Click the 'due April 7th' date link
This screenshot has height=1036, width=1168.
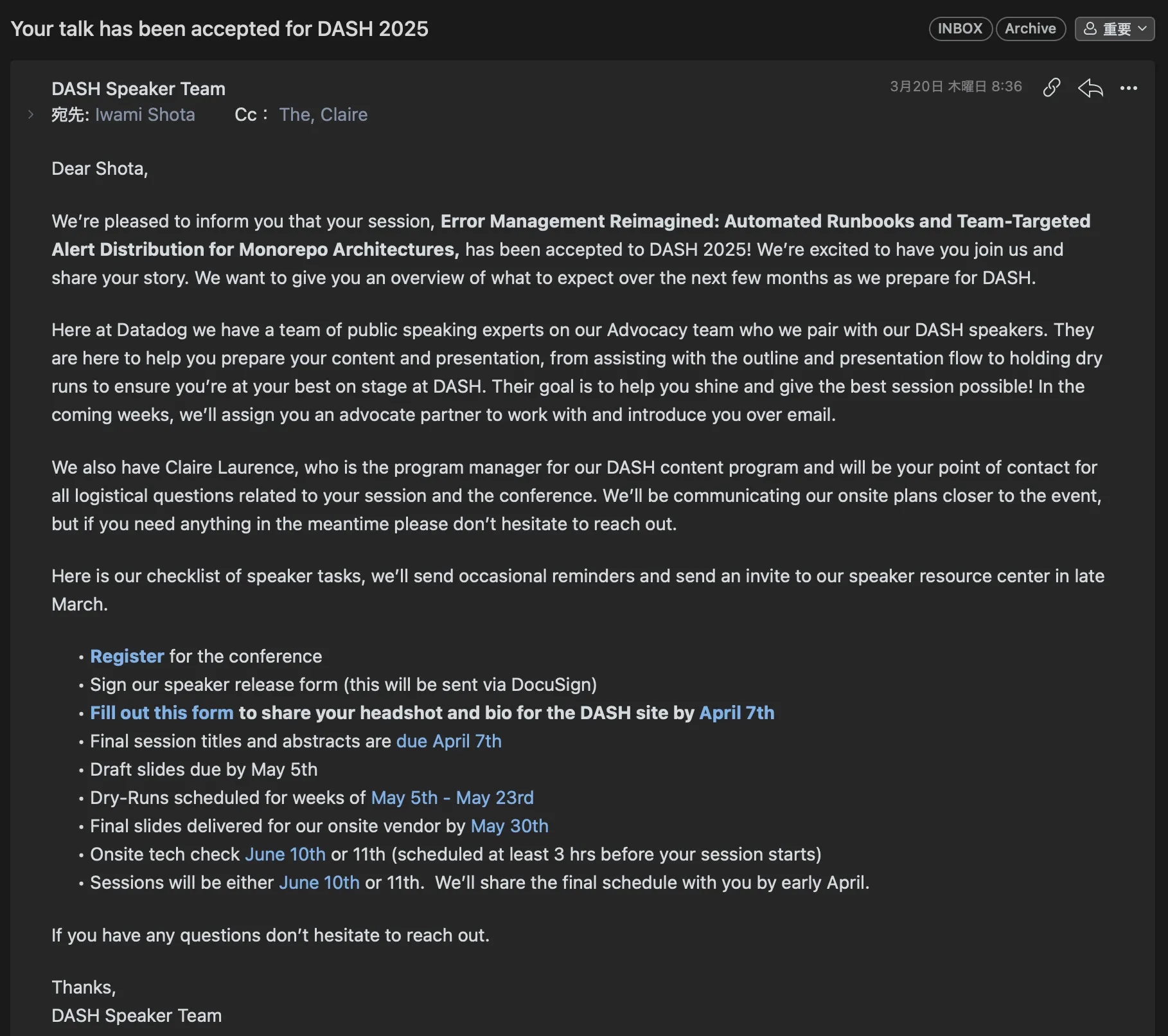point(449,741)
